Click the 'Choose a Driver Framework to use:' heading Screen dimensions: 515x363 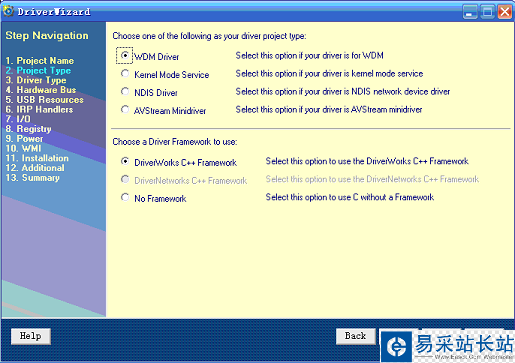point(175,142)
